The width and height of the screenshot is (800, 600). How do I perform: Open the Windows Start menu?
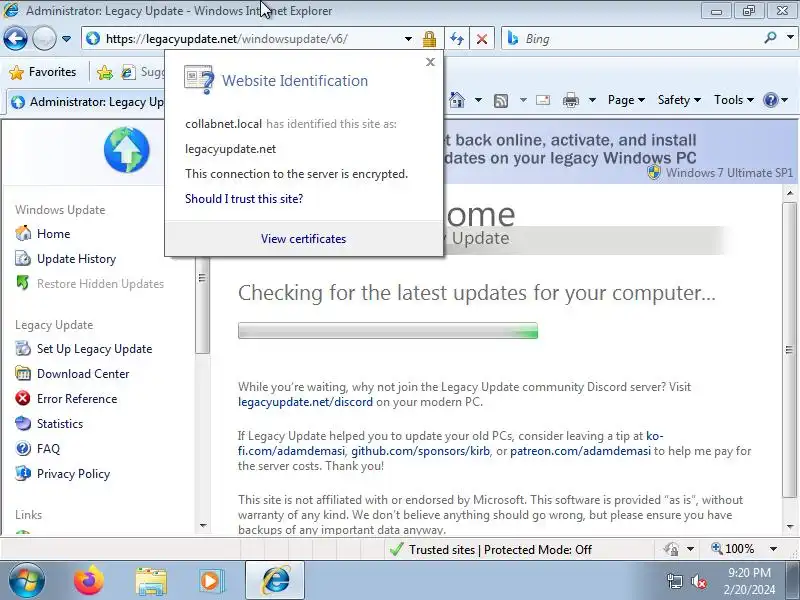[26, 581]
